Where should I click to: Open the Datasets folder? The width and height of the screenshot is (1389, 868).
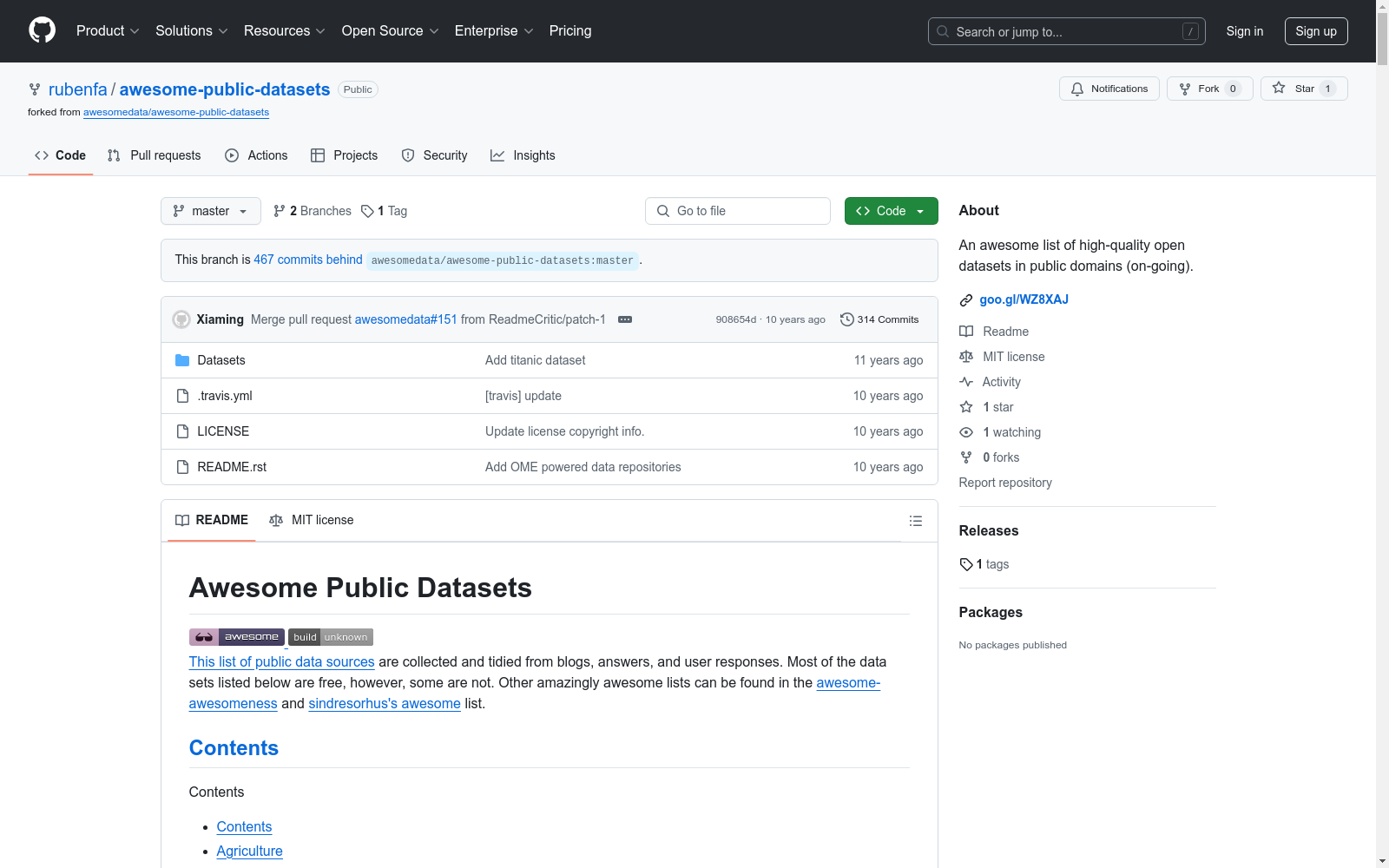coord(221,359)
